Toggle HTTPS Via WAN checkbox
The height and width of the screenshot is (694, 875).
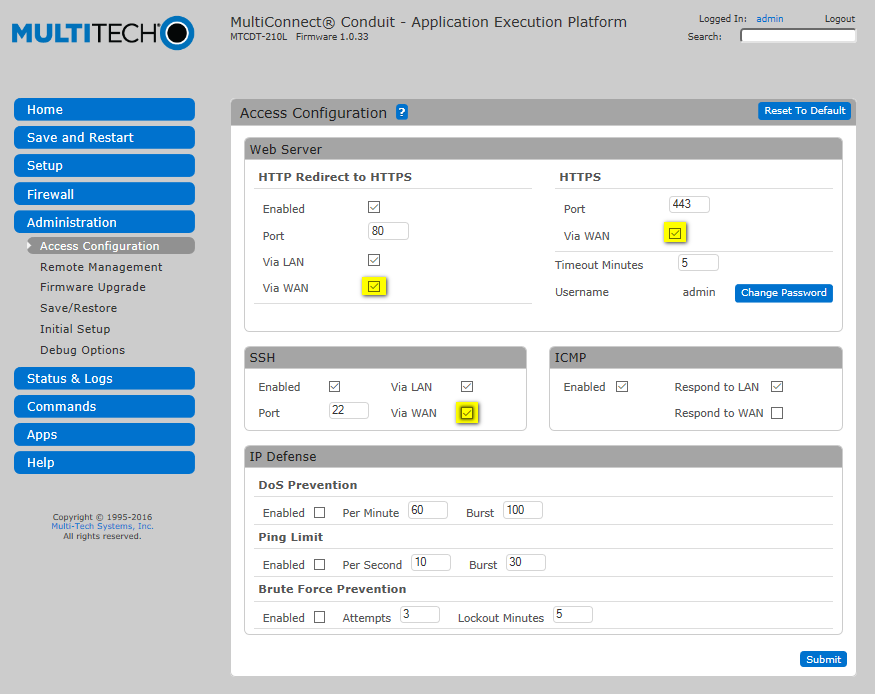675,233
